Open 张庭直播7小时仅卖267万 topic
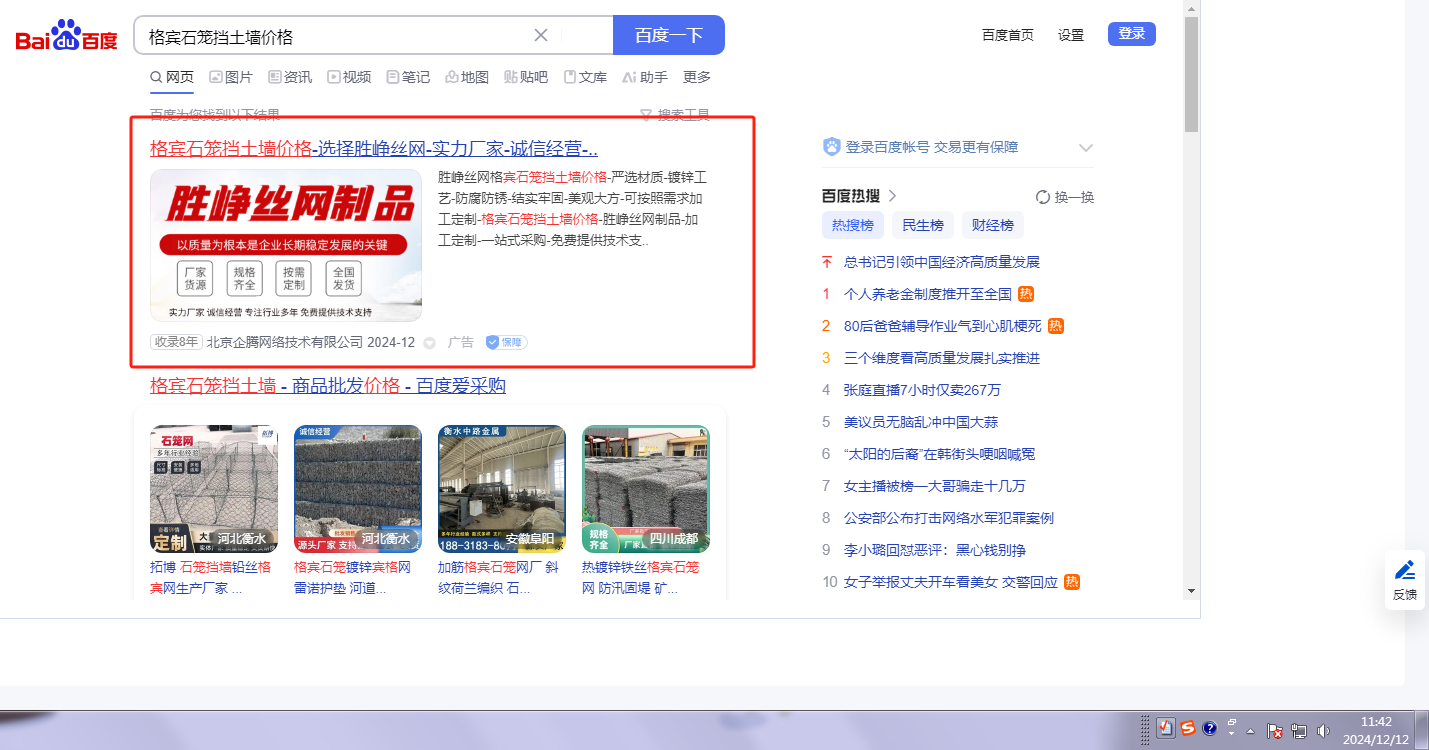This screenshot has width=1429, height=750. pyautogui.click(x=923, y=390)
